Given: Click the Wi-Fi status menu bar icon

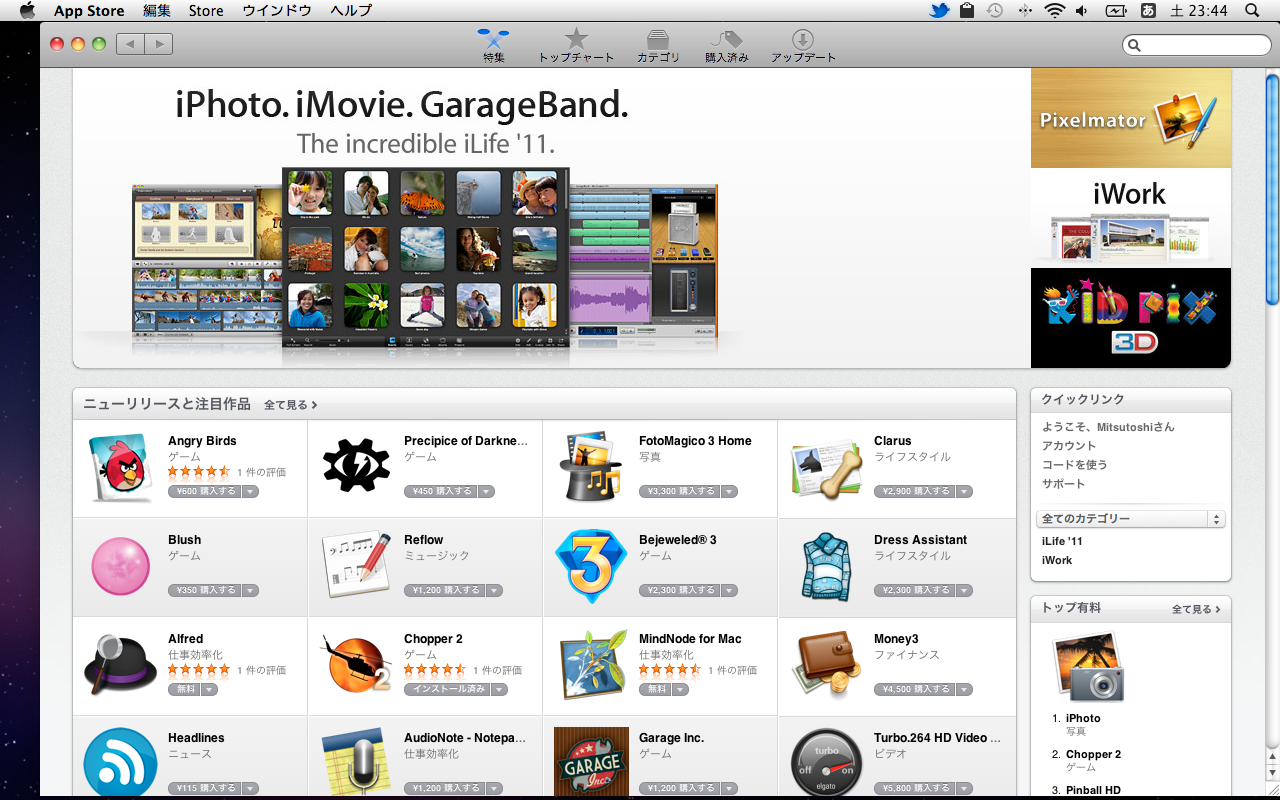Looking at the screenshot, I should click(x=1054, y=11).
